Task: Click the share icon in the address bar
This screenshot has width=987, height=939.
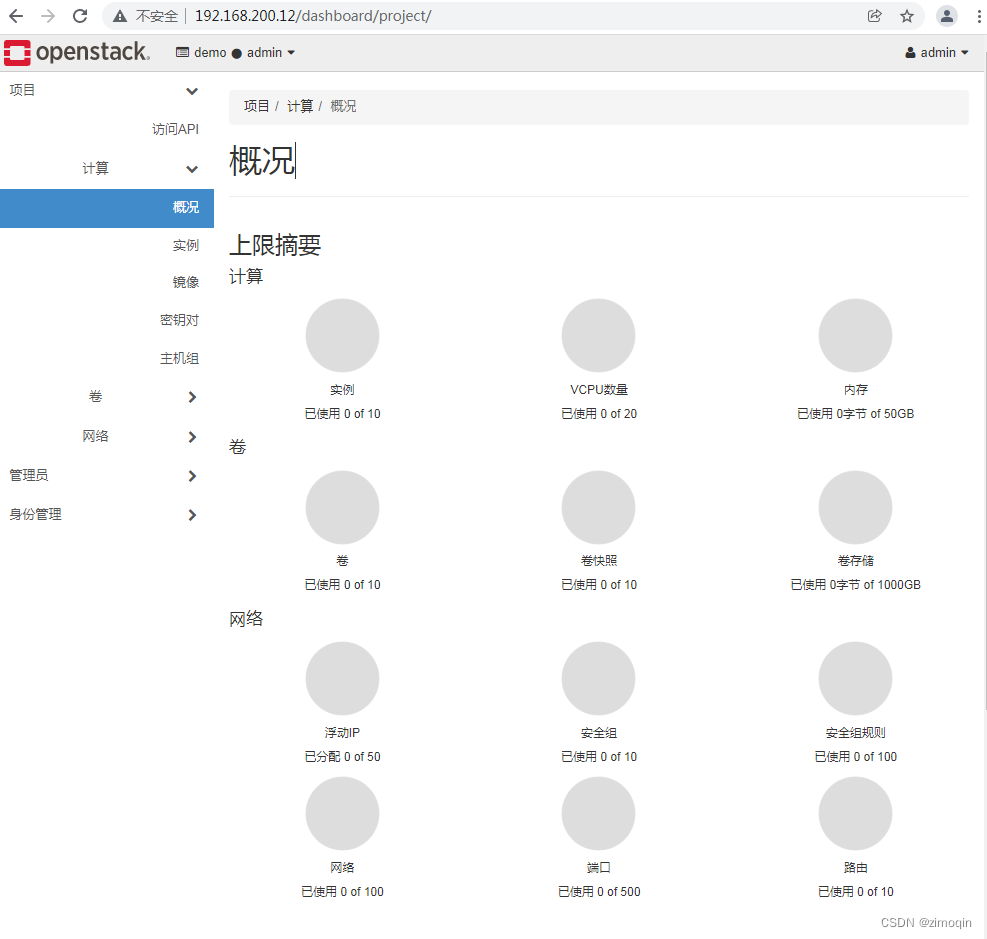Action: pos(874,16)
